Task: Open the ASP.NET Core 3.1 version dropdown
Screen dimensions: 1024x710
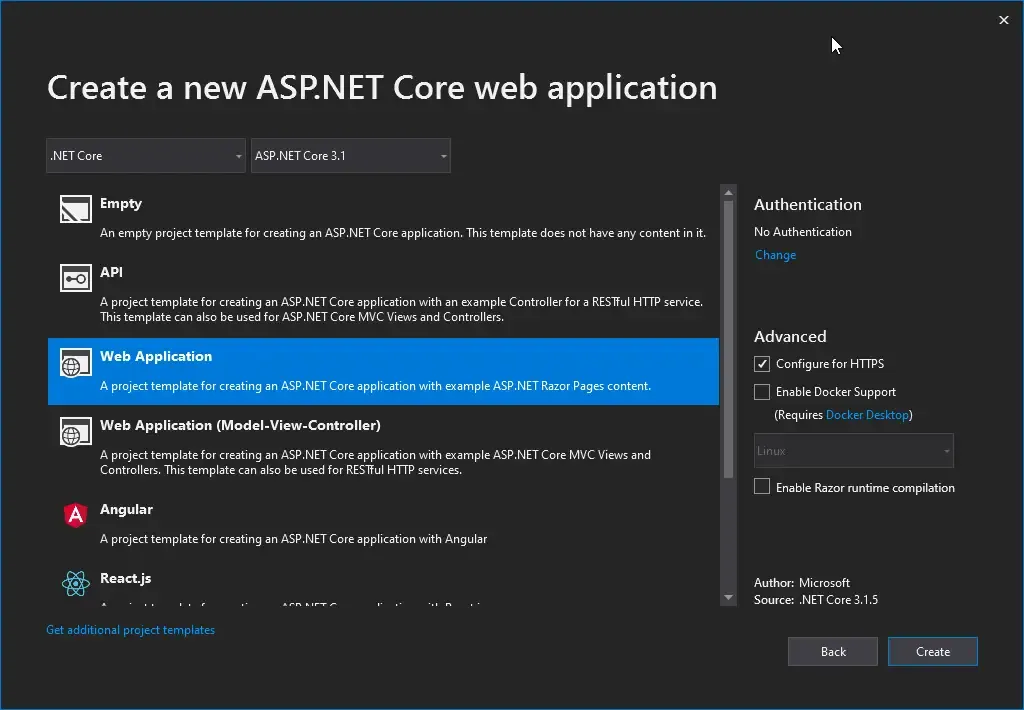Action: 350,155
